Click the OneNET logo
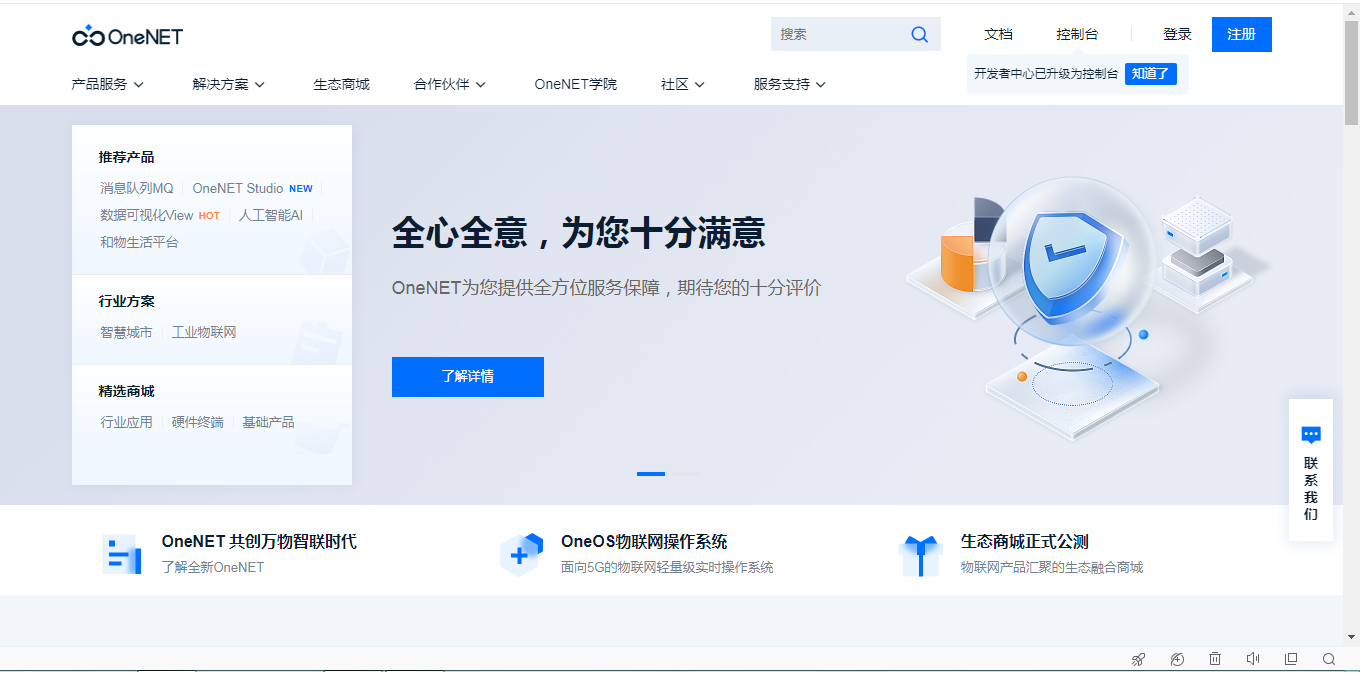 coord(127,37)
